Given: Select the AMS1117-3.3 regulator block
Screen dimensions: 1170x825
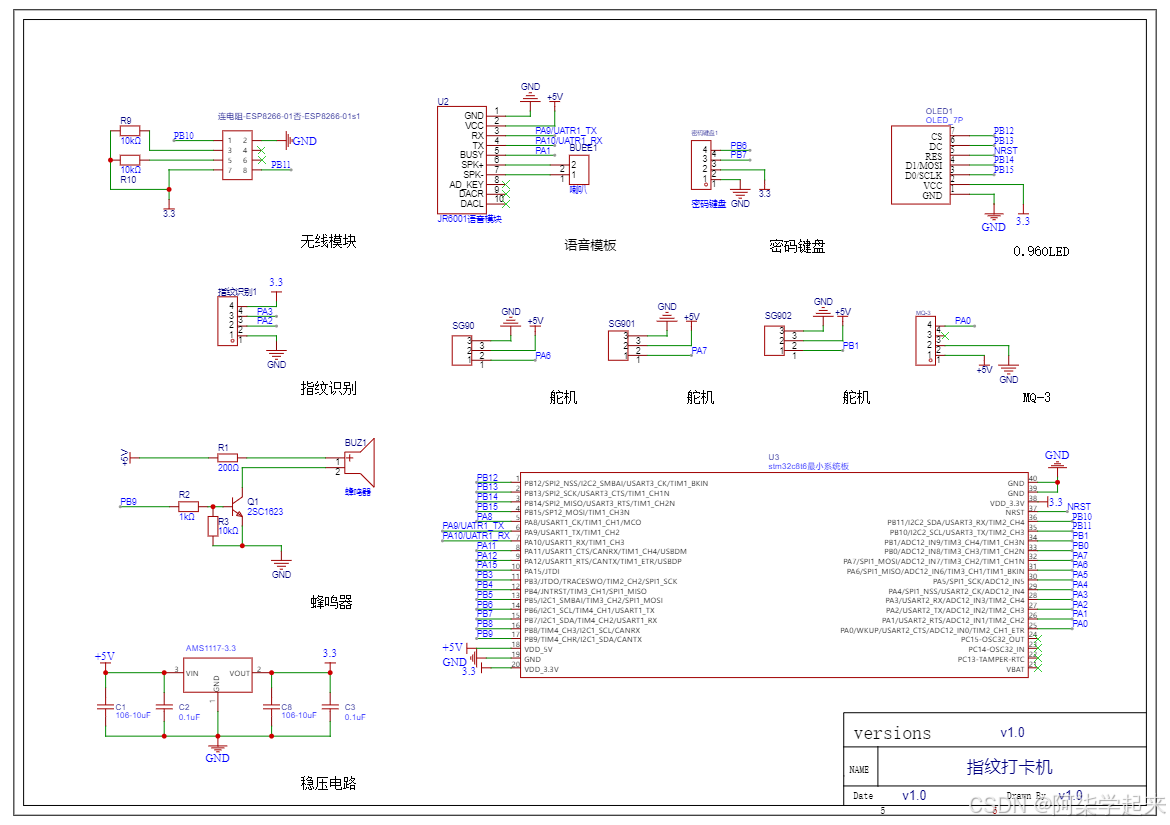Looking at the screenshot, I should click(x=217, y=675).
